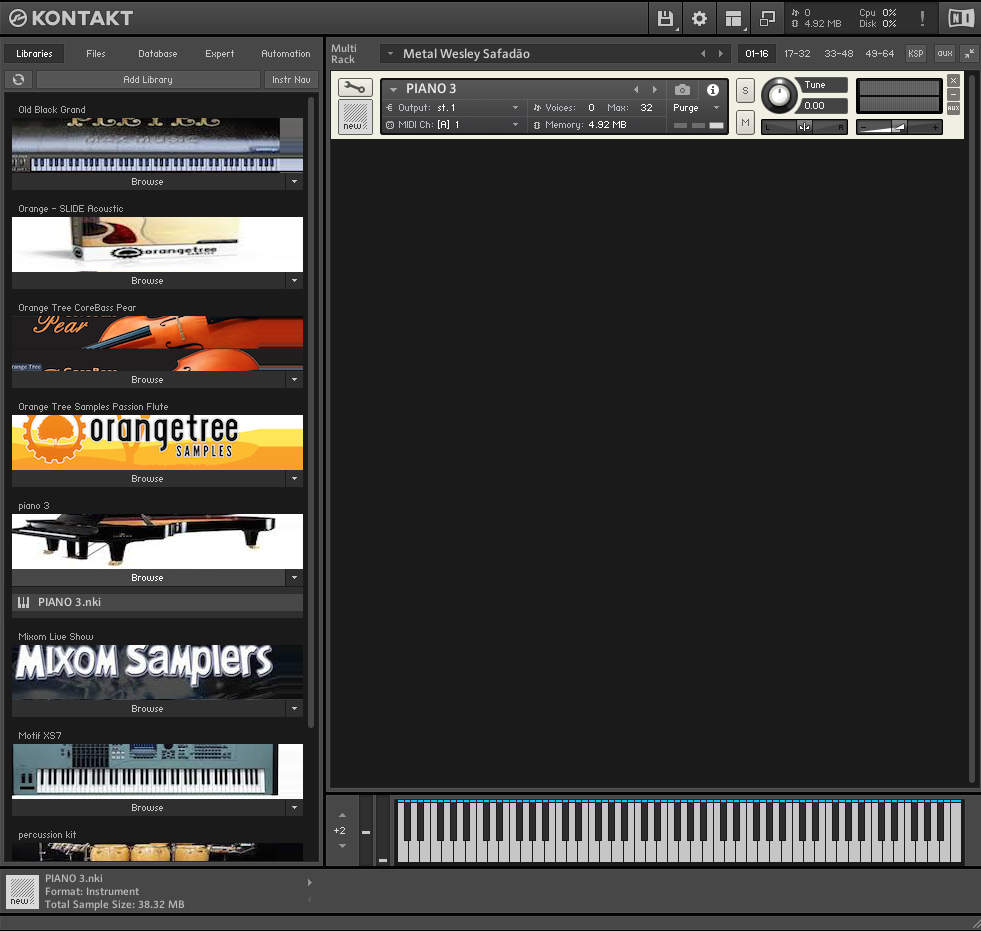Load next PIANO 3 instrument preset
Viewport: 981px width, 931px height.
pos(655,89)
